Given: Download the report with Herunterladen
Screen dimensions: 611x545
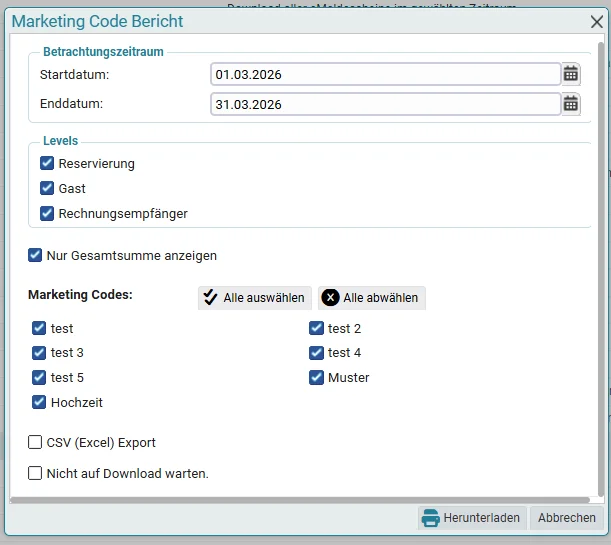Looking at the screenshot, I should [x=472, y=518].
